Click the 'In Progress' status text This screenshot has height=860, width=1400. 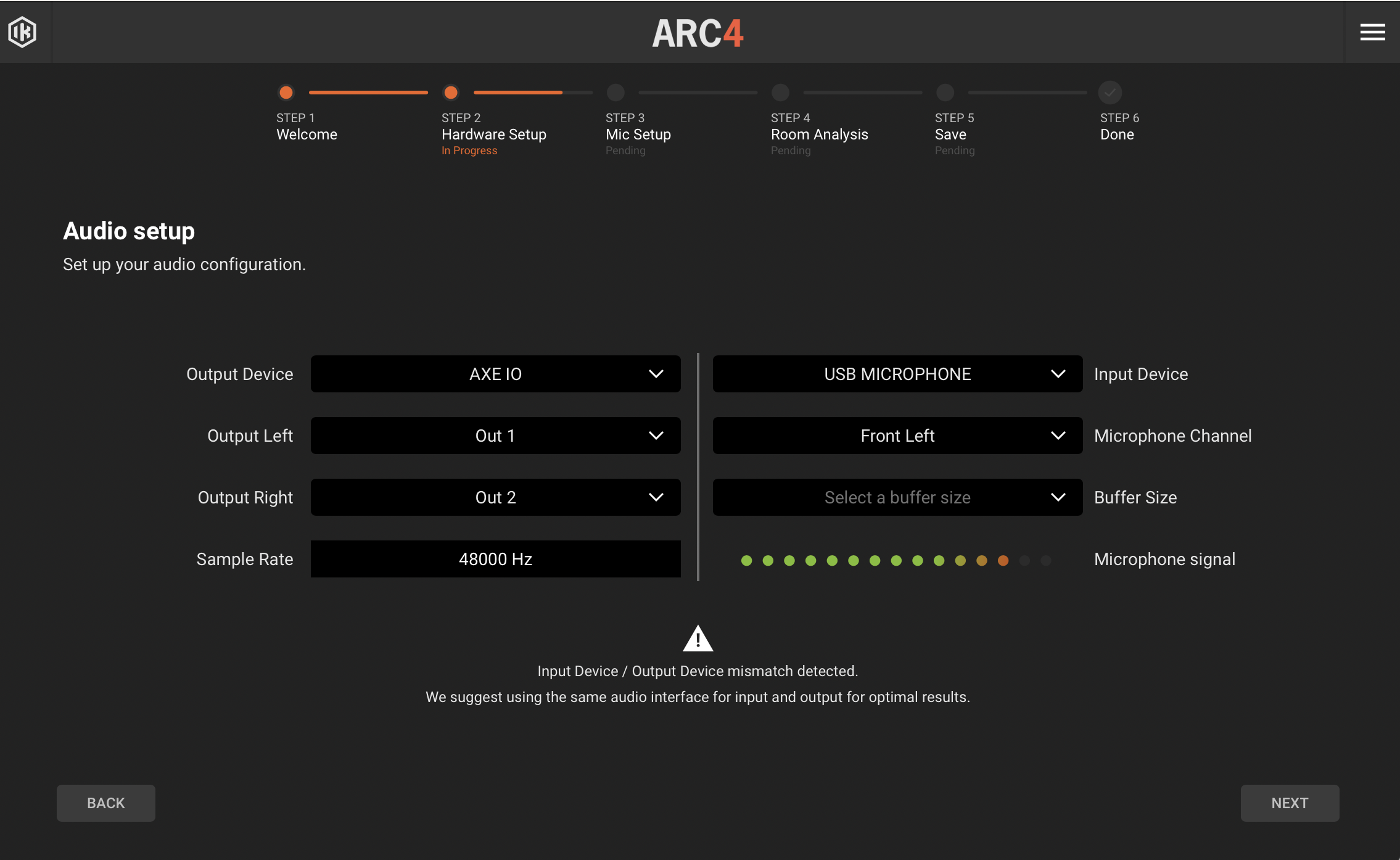click(469, 151)
